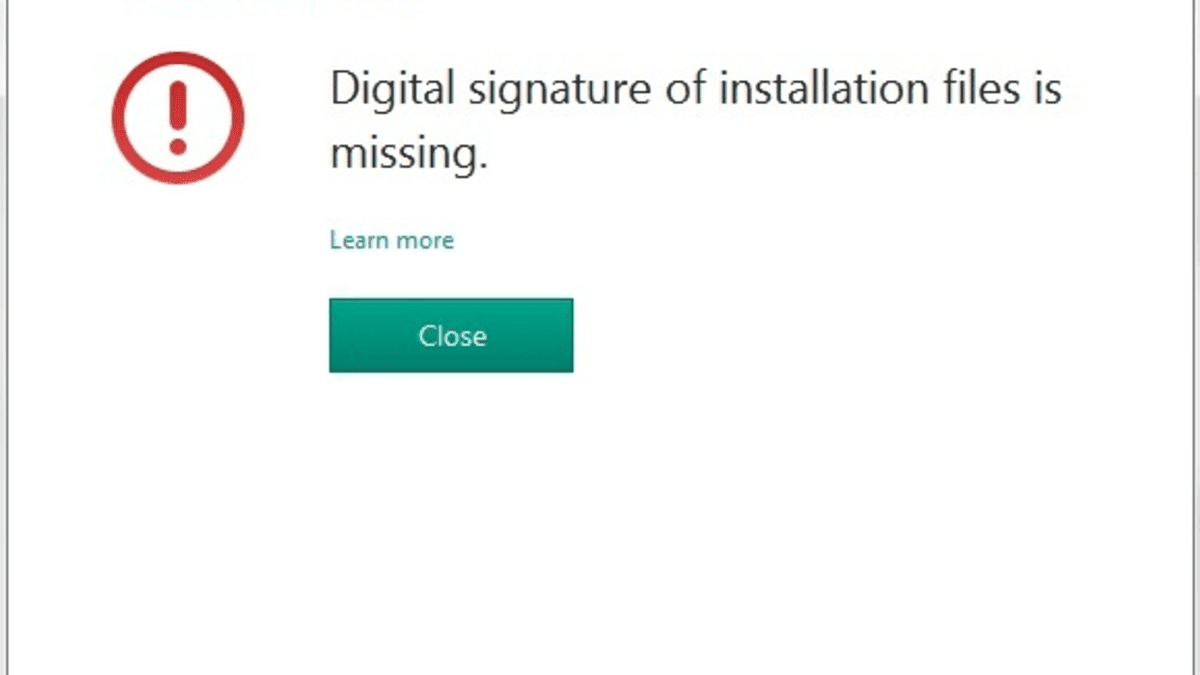Click the red exclamation warning icon
Image resolution: width=1200 pixels, height=675 pixels.
tap(178, 117)
